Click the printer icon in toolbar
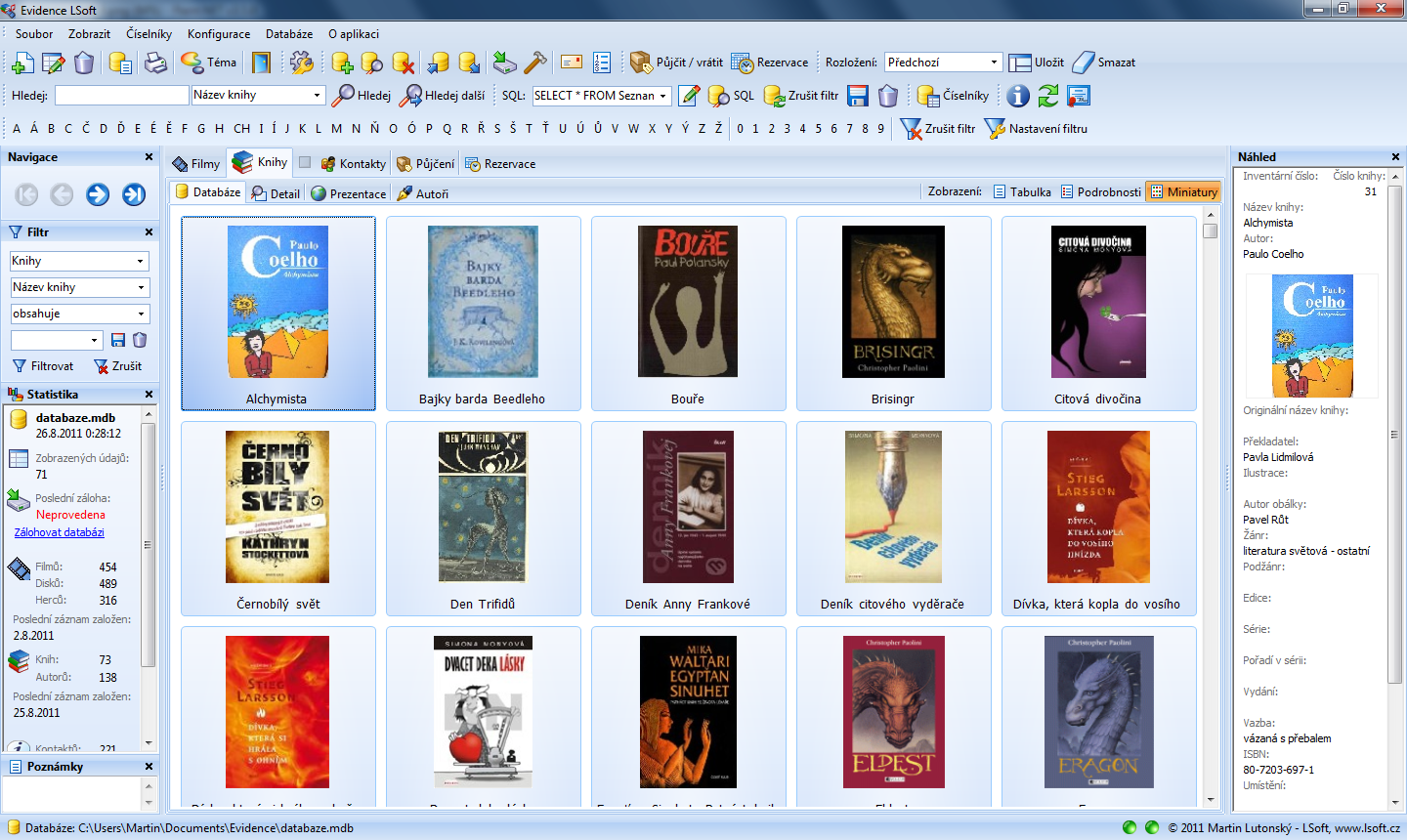This screenshot has height=840, width=1407. (x=155, y=63)
